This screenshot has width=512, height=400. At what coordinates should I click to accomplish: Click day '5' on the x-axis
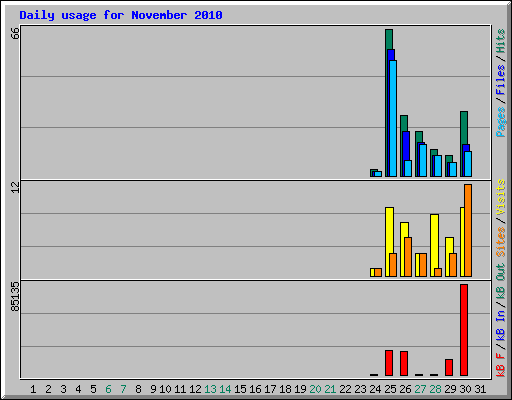click(x=93, y=389)
